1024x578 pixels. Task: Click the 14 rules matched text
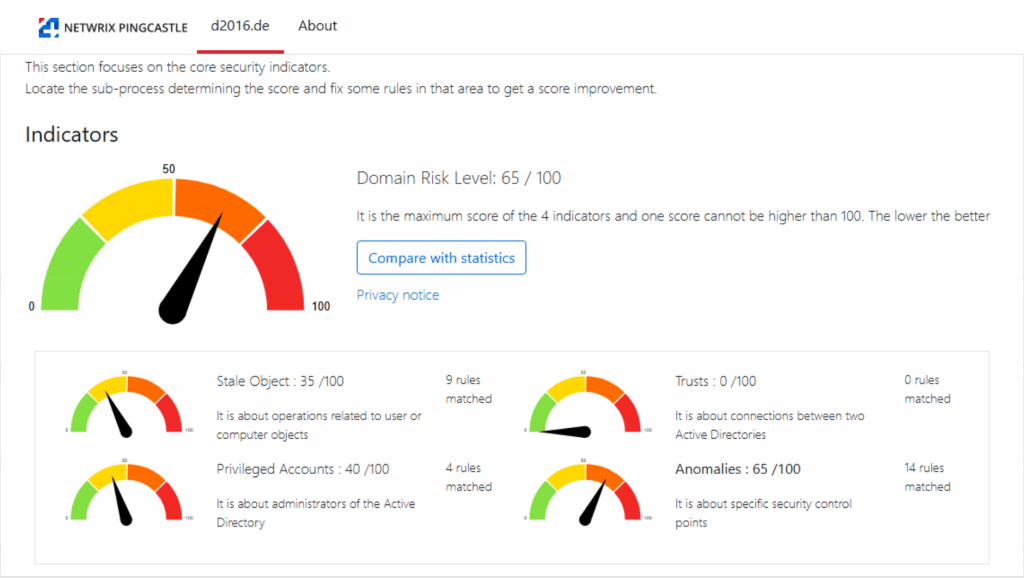pyautogui.click(x=927, y=477)
